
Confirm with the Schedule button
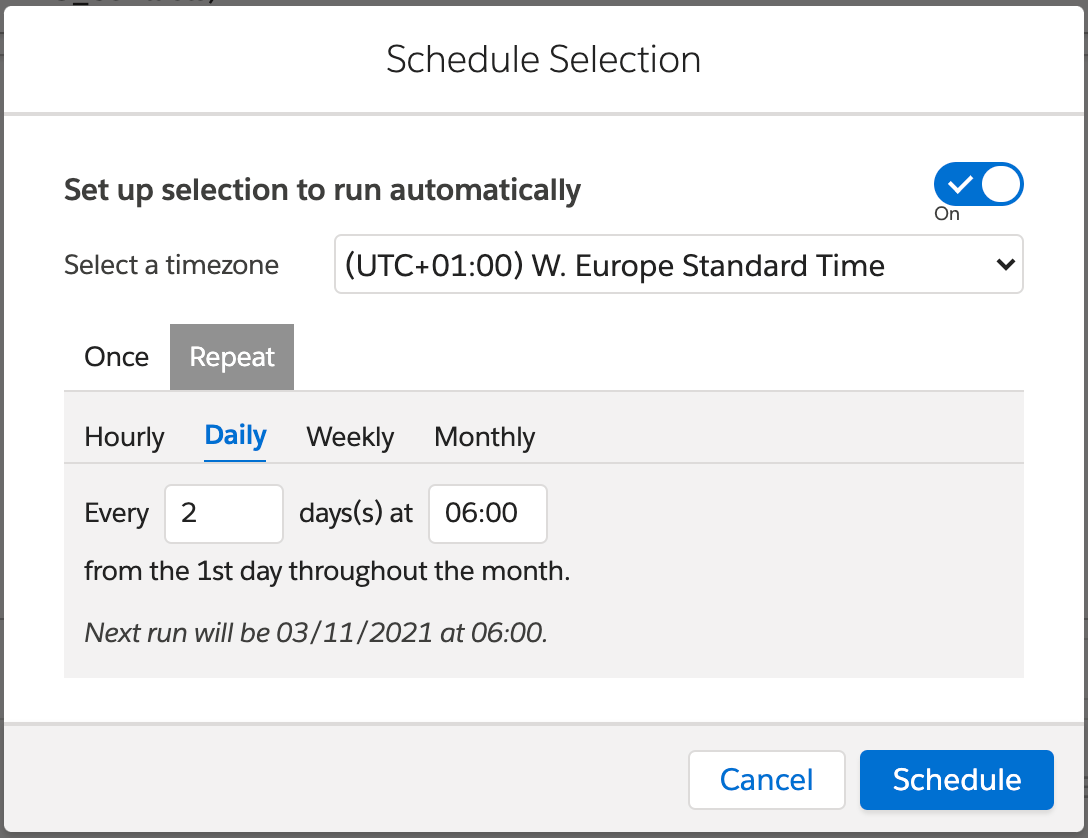coord(956,780)
